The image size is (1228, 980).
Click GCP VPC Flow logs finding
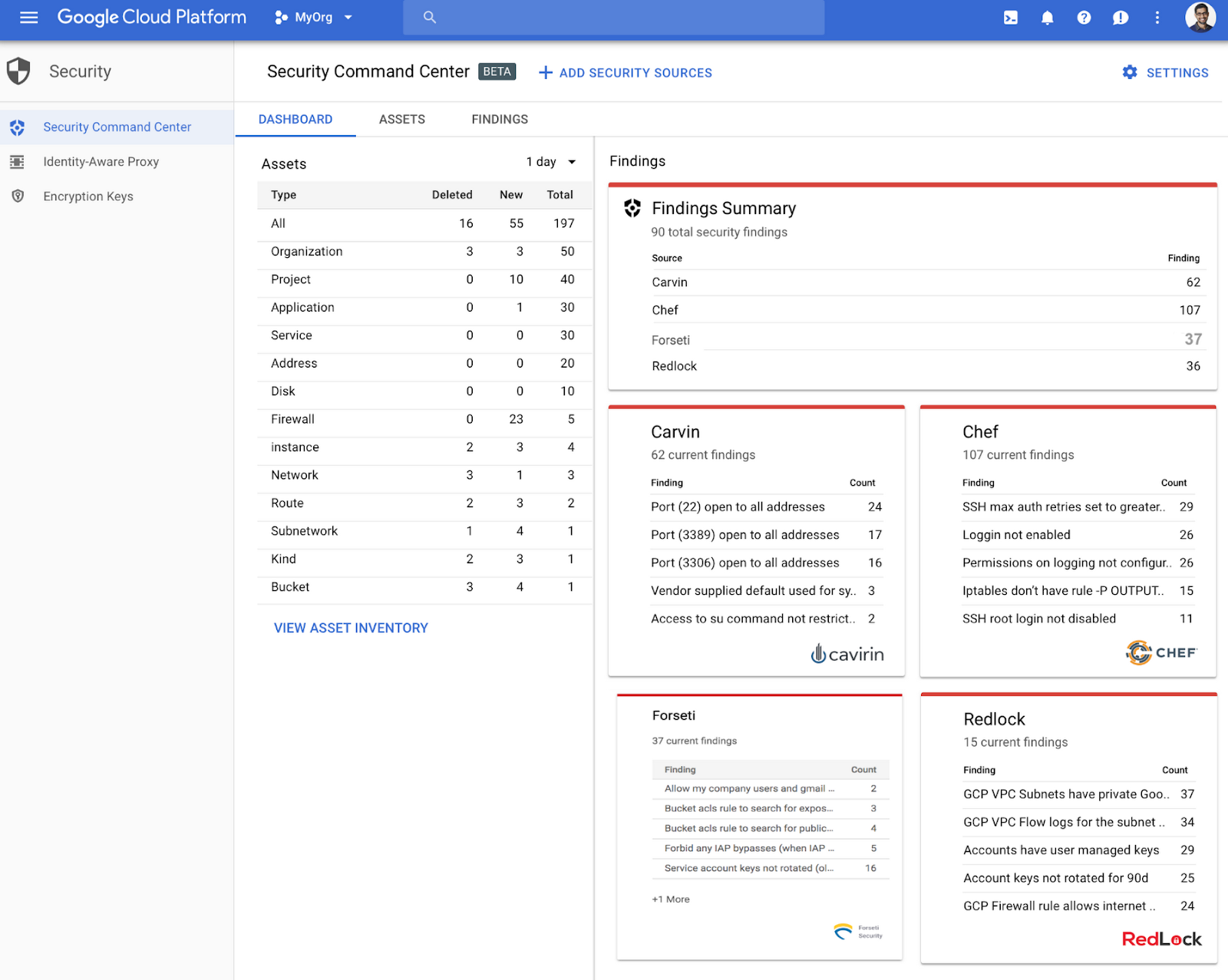coord(1079,823)
